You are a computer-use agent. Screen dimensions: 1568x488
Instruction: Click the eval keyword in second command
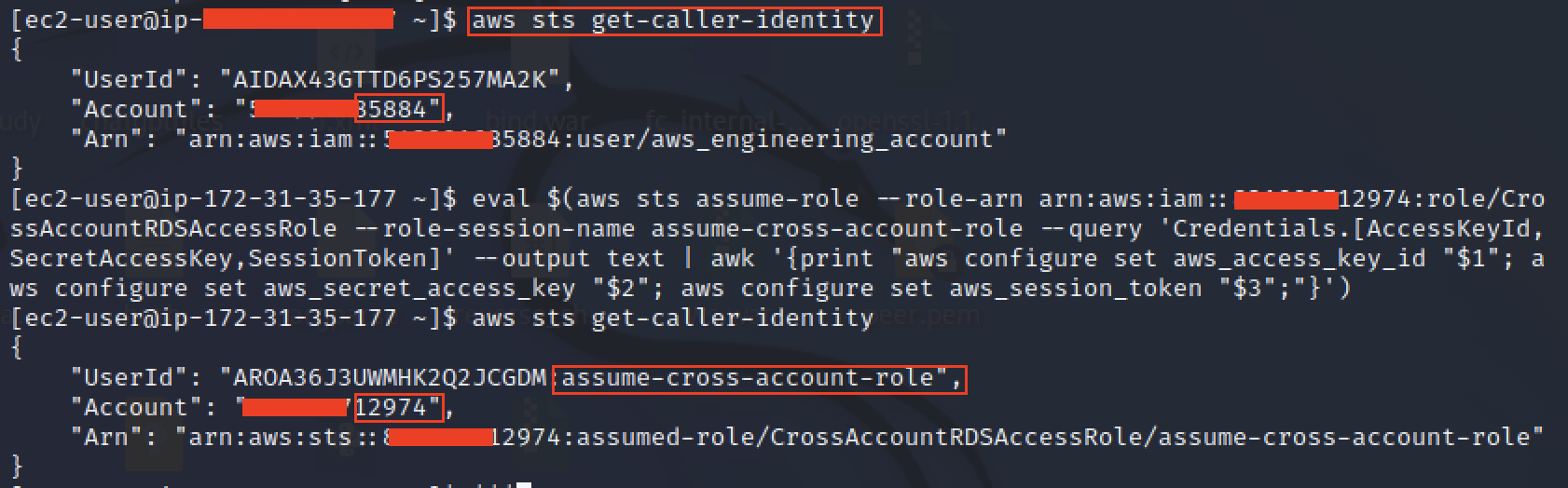click(x=502, y=198)
